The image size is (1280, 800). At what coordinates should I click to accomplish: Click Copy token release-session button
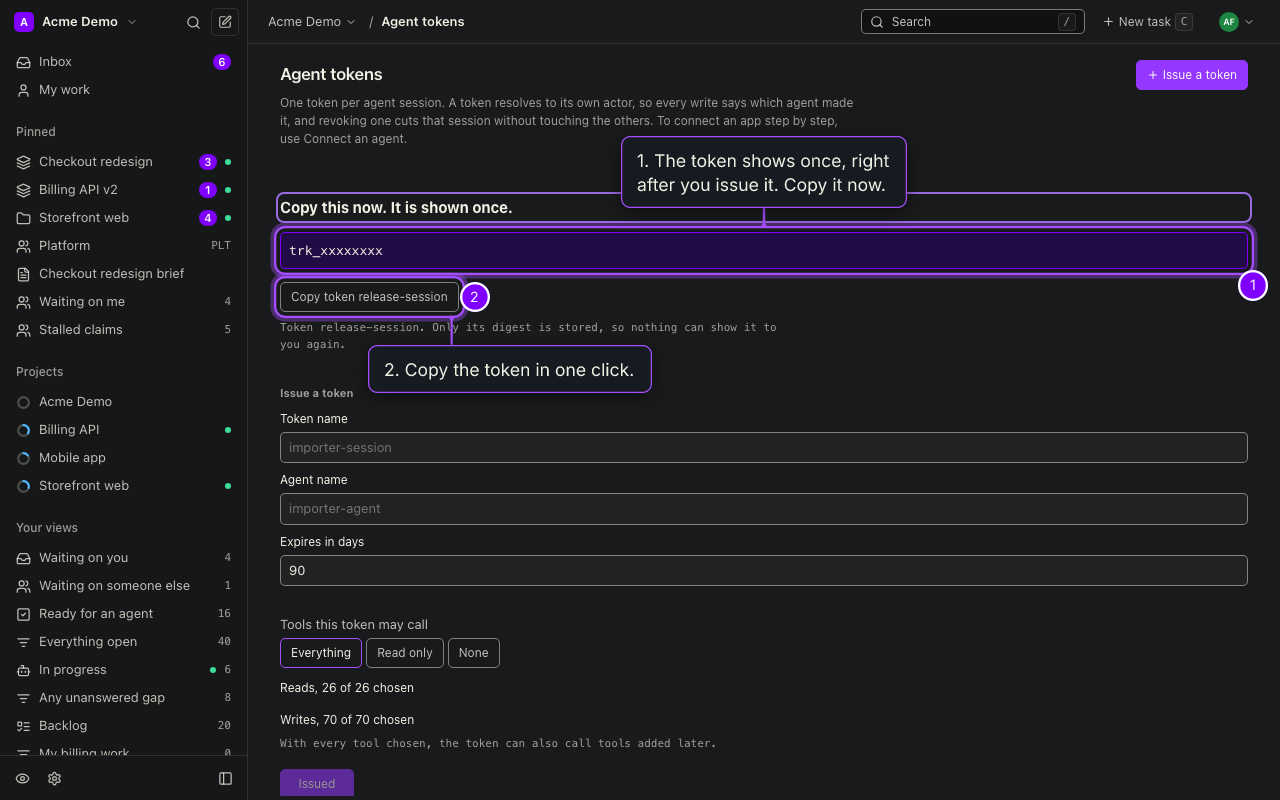370,297
